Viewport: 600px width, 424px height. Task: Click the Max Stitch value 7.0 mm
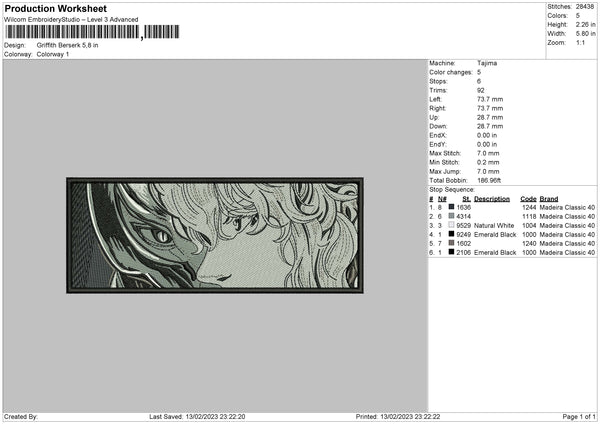pyautogui.click(x=488, y=153)
